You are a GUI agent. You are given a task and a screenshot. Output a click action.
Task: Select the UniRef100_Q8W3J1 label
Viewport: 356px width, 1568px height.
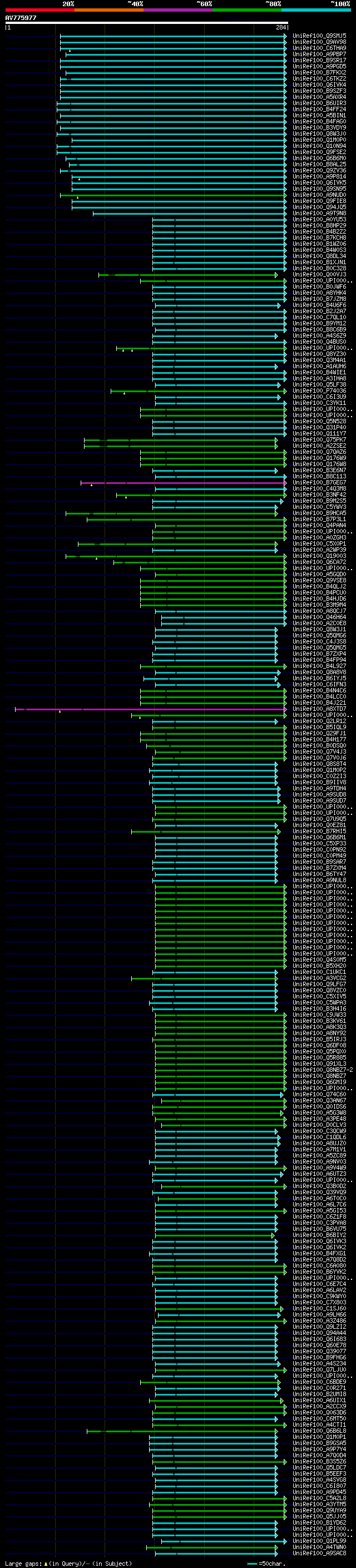pos(319,630)
